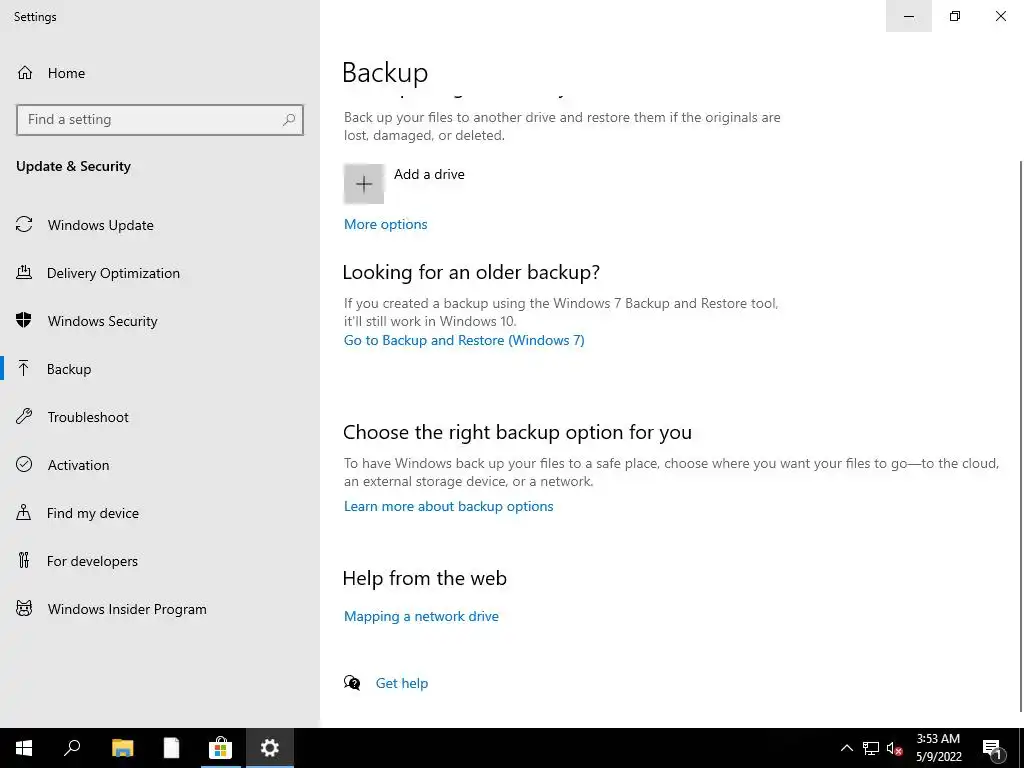This screenshot has height=768, width=1024.
Task: Open taskbar search
Action: click(x=72, y=748)
